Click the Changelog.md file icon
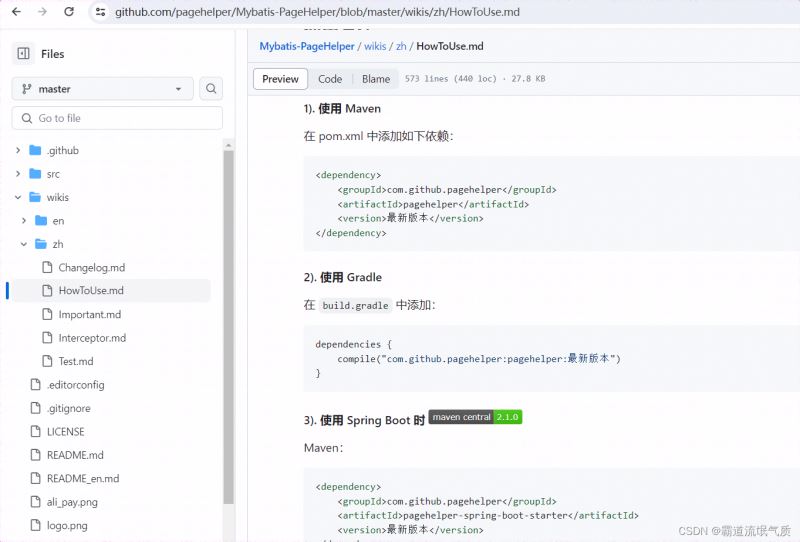Image resolution: width=800 pixels, height=542 pixels. [47, 267]
